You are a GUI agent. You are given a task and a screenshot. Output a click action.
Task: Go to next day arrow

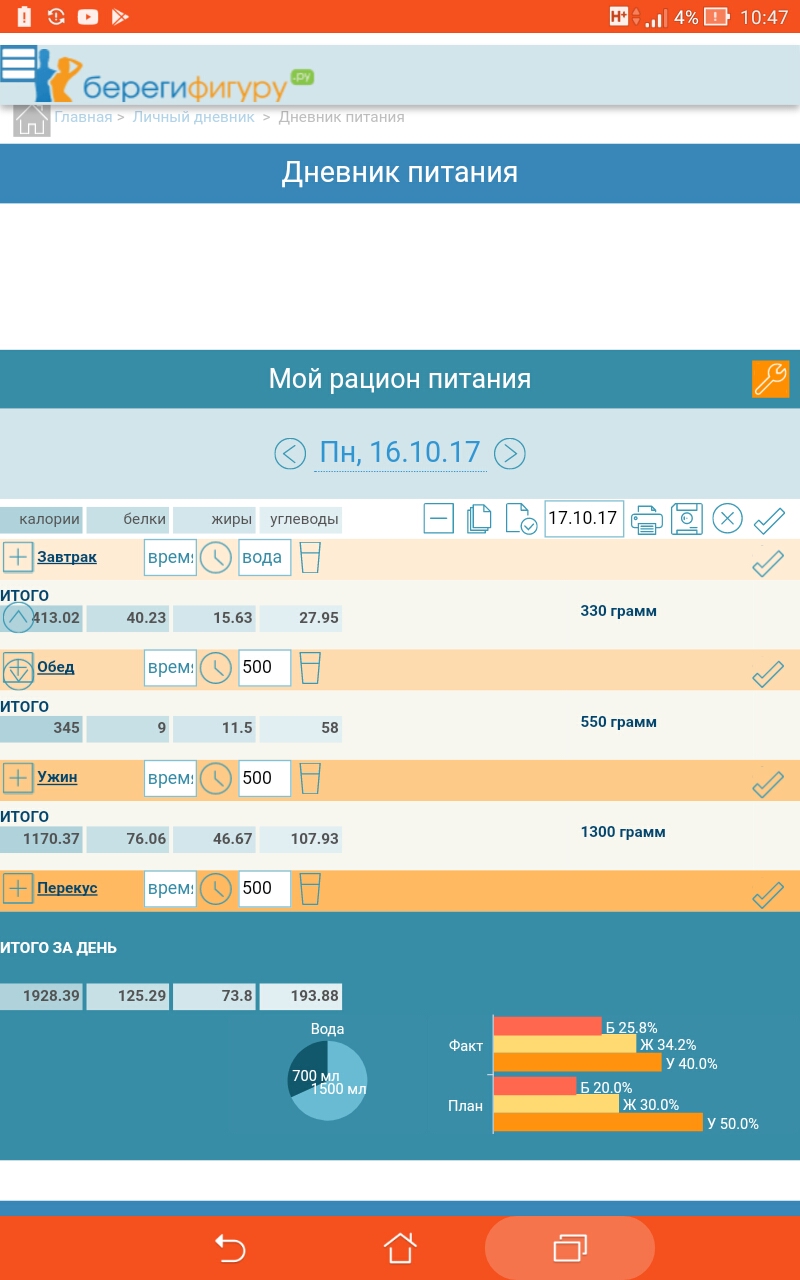[x=510, y=454]
